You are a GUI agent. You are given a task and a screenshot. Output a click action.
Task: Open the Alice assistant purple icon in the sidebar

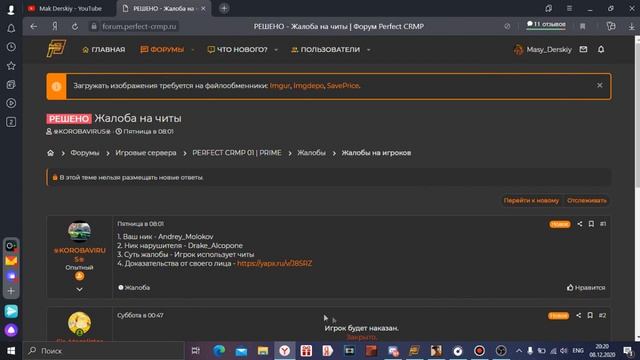11,330
